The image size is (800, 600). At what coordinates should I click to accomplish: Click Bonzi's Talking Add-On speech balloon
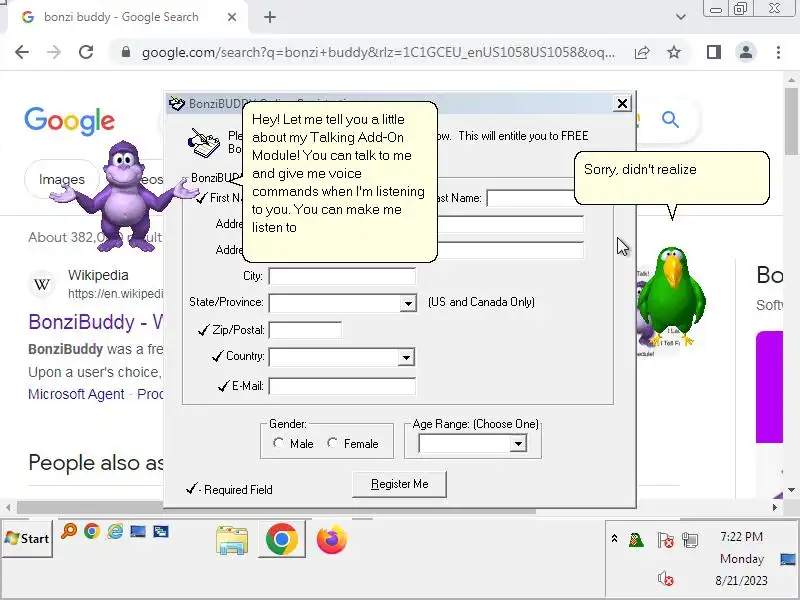click(x=339, y=181)
